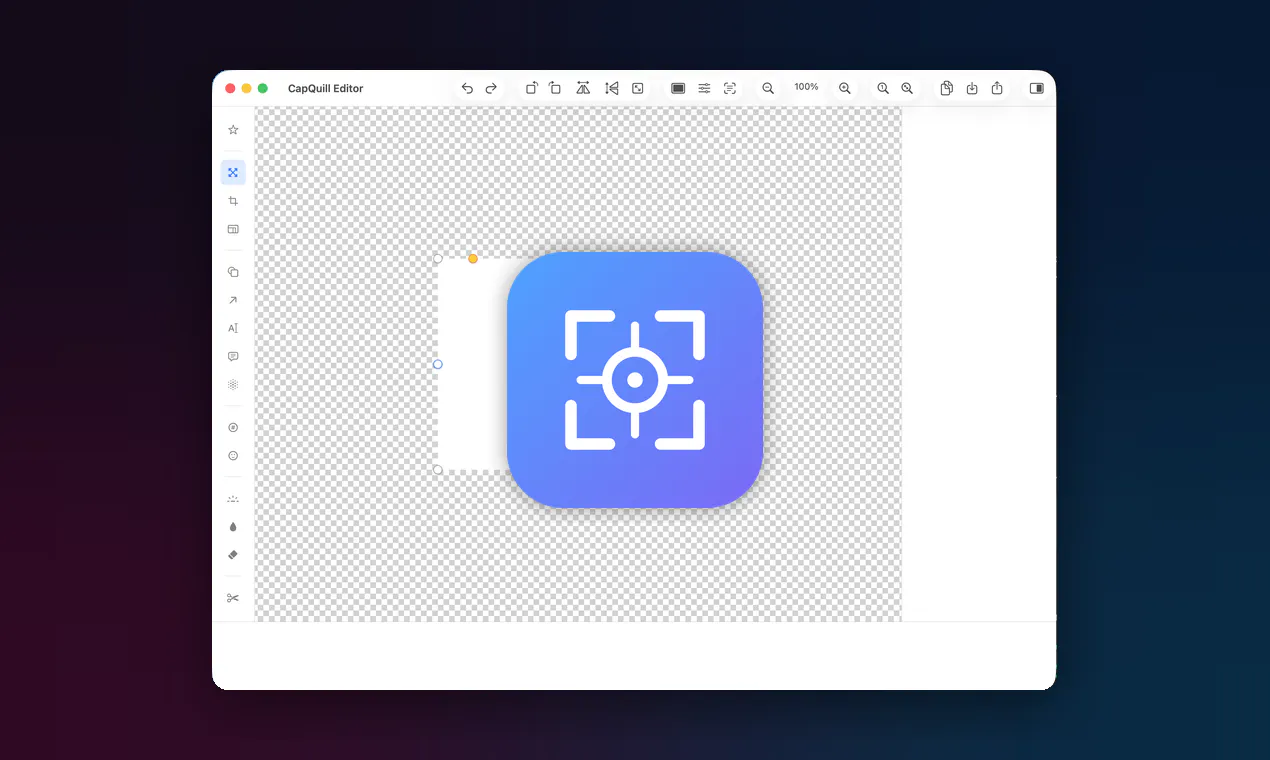Select the Crop tool

[x=233, y=201]
